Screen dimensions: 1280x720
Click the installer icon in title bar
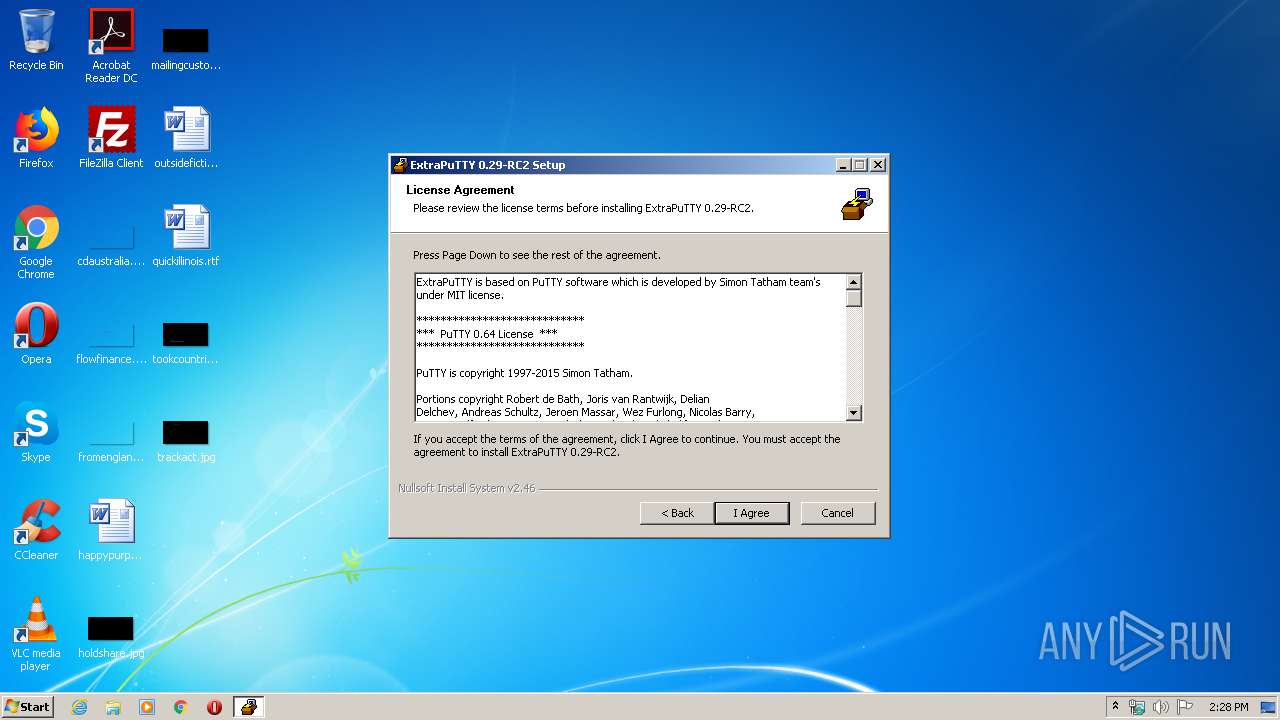click(400, 165)
